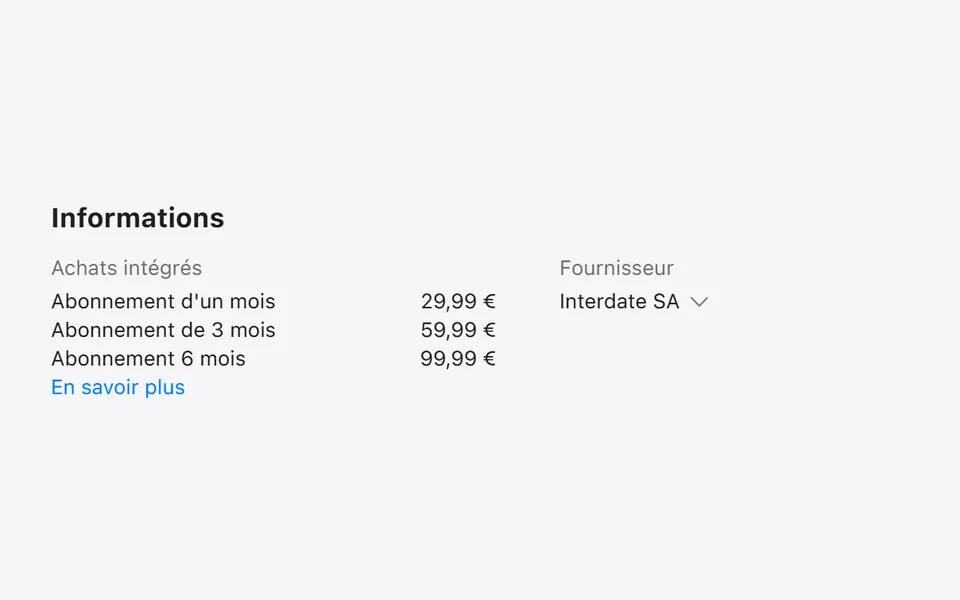Click the word "intégrés" in the purchases label
Viewport: 960px width, 600px height.
point(163,269)
